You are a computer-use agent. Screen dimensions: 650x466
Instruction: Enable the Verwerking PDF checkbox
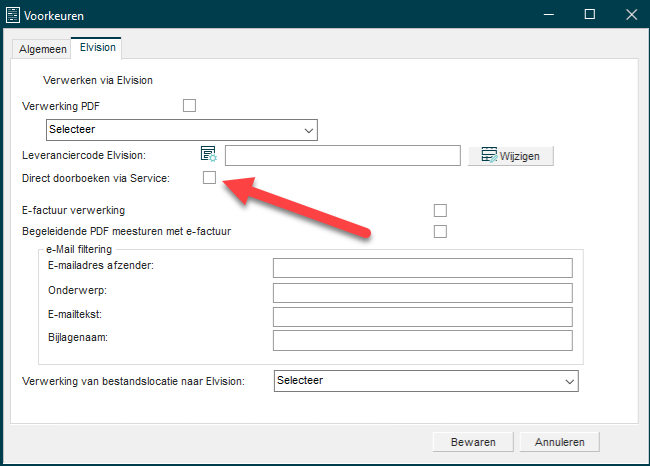click(189, 105)
